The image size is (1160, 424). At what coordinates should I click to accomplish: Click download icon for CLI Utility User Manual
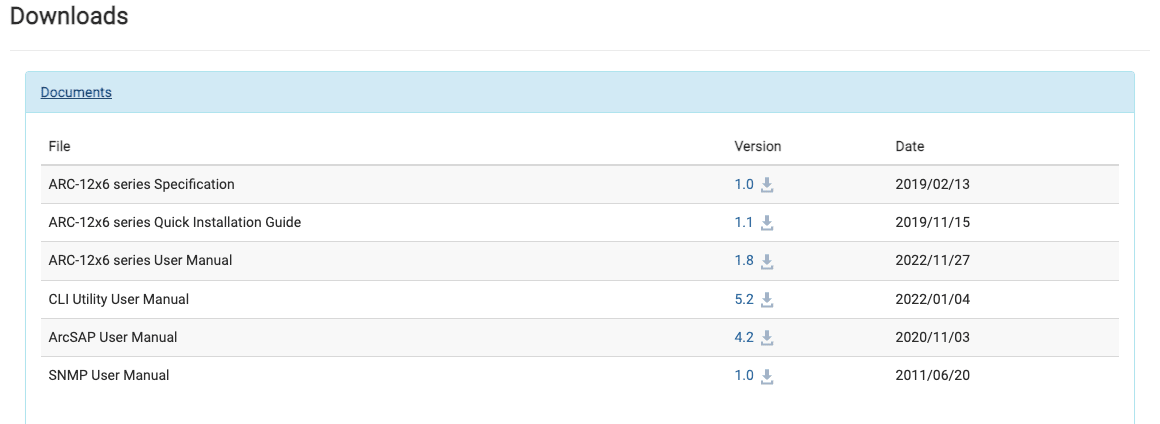coord(767,299)
